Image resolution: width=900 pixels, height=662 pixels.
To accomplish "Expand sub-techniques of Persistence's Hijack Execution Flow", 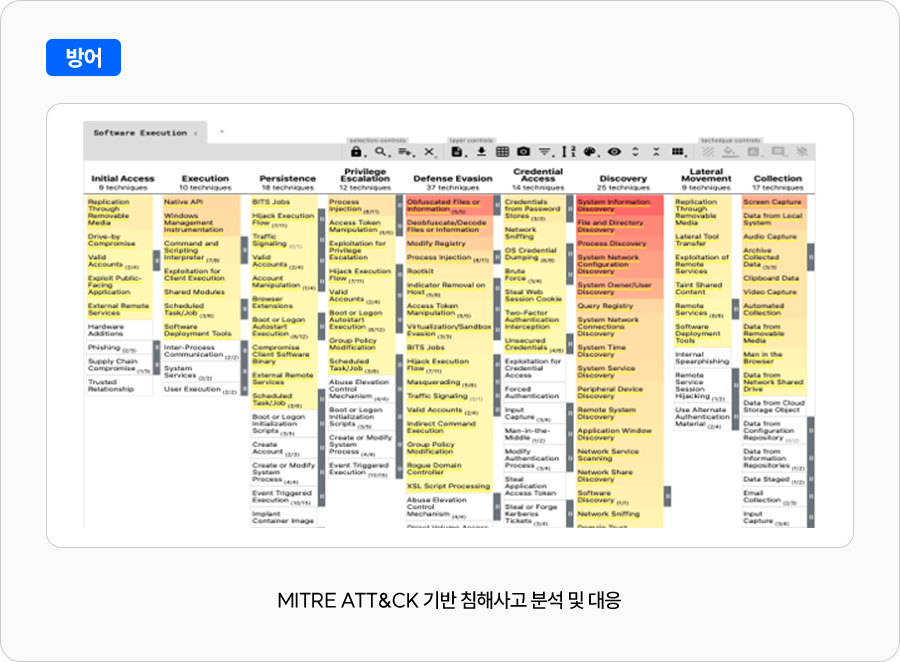I will coord(321,219).
